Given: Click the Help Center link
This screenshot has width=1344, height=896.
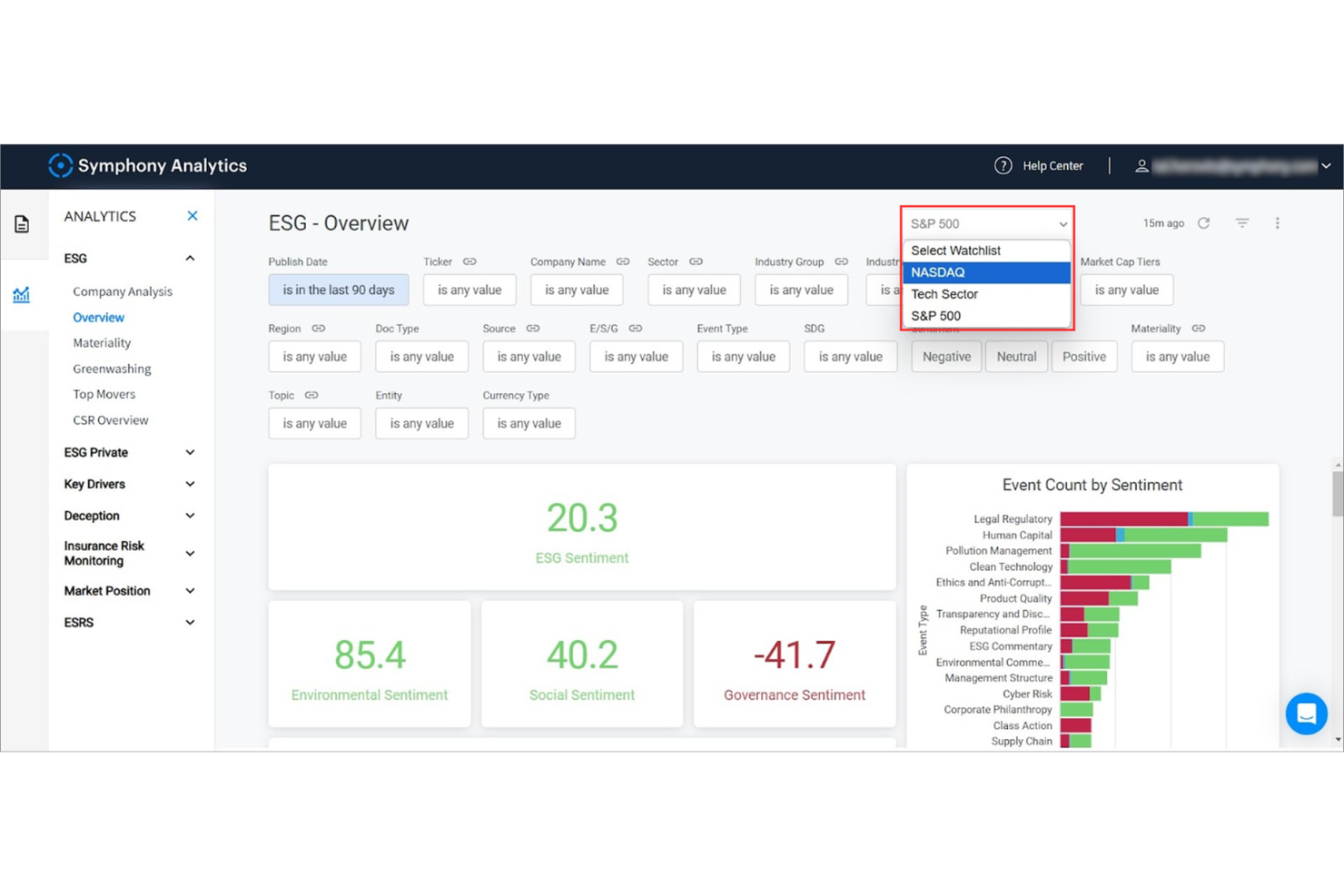Looking at the screenshot, I should 1052,166.
